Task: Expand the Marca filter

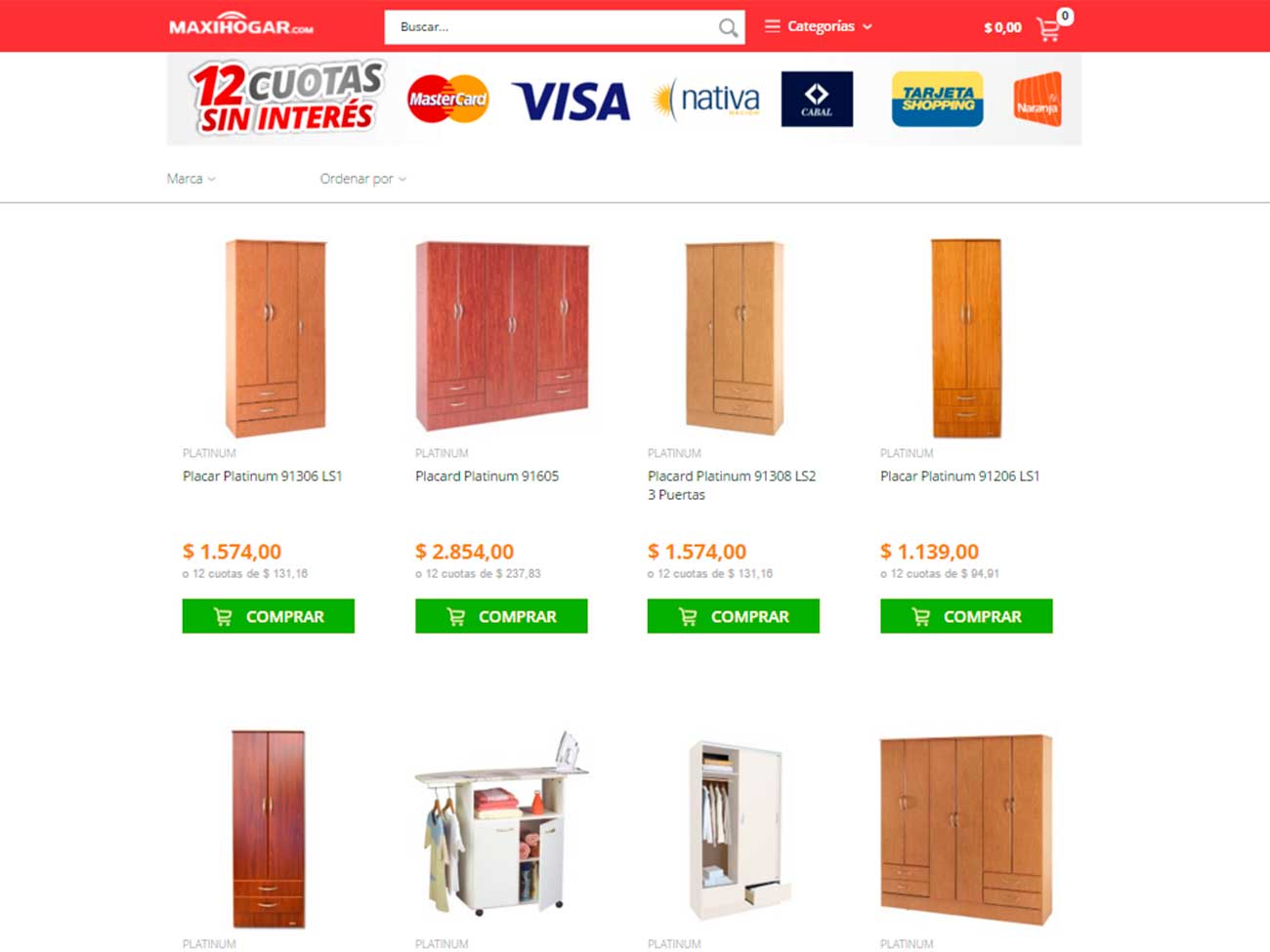Action: 191,179
